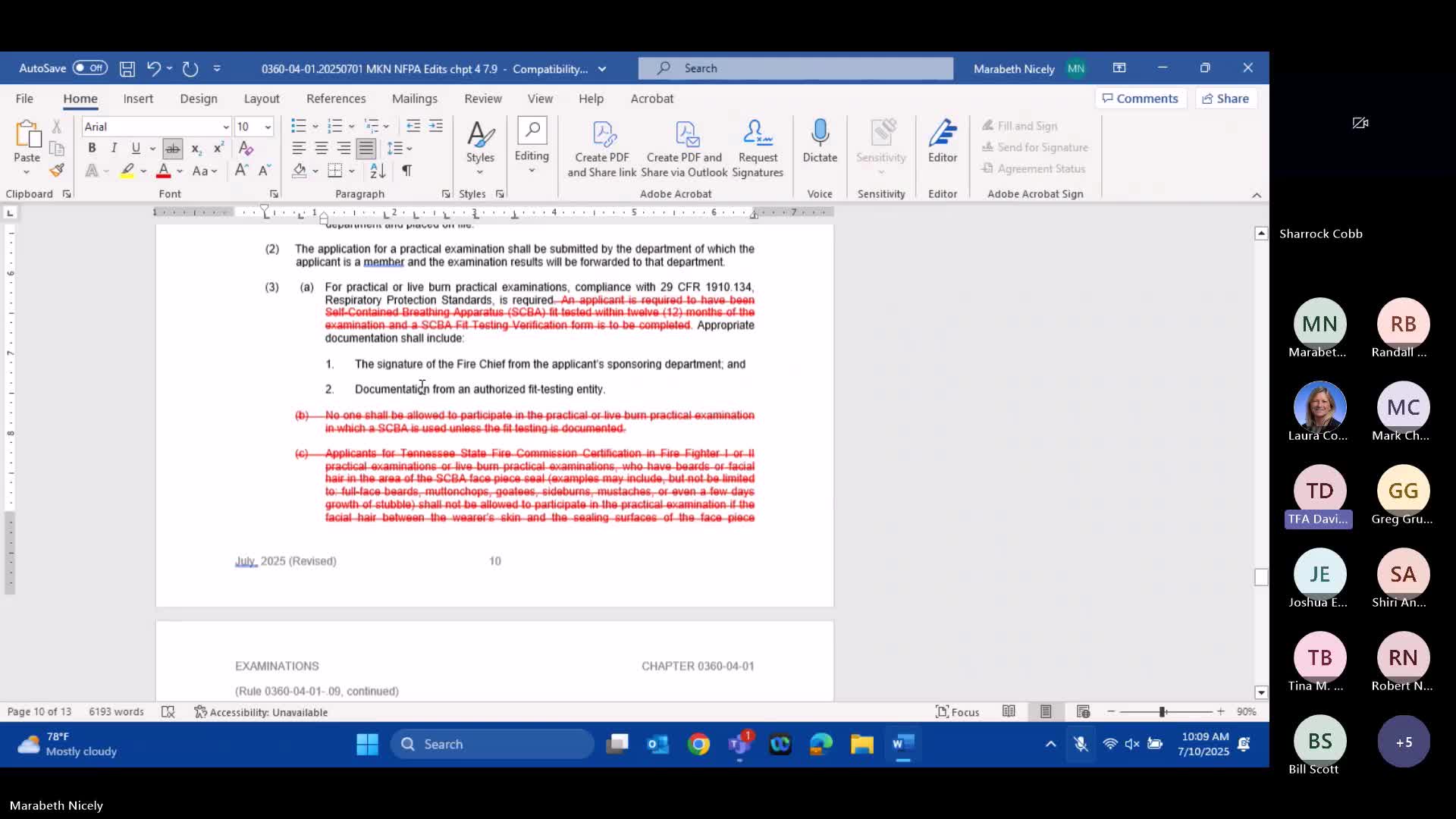Click the Save icon in title bar
Viewport: 1456px width, 819px height.
click(x=127, y=69)
